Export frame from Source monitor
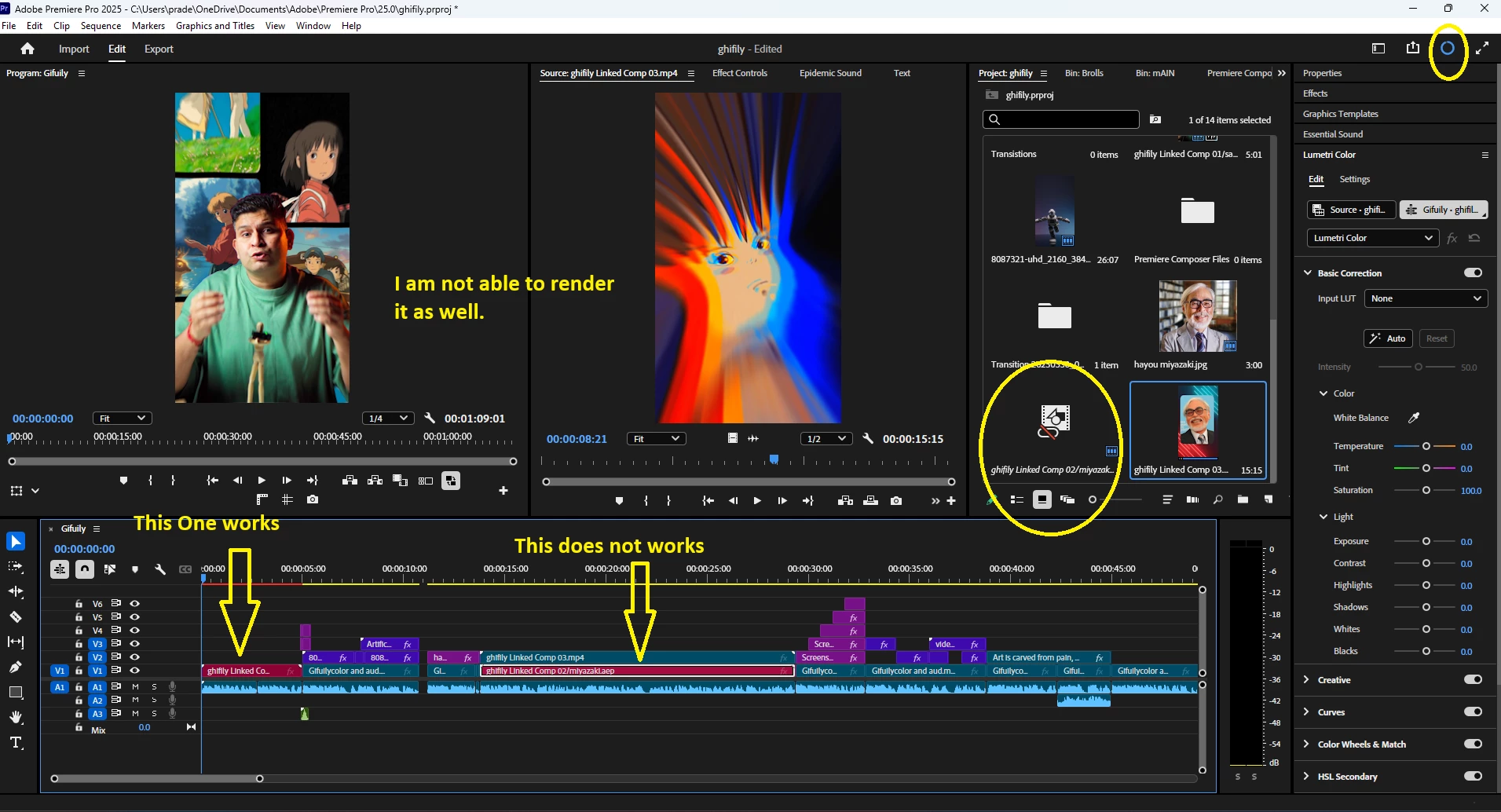Image resolution: width=1501 pixels, height=812 pixels. (x=896, y=501)
